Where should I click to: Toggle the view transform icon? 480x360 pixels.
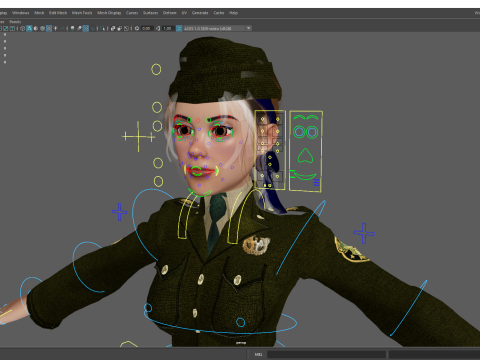179,28
